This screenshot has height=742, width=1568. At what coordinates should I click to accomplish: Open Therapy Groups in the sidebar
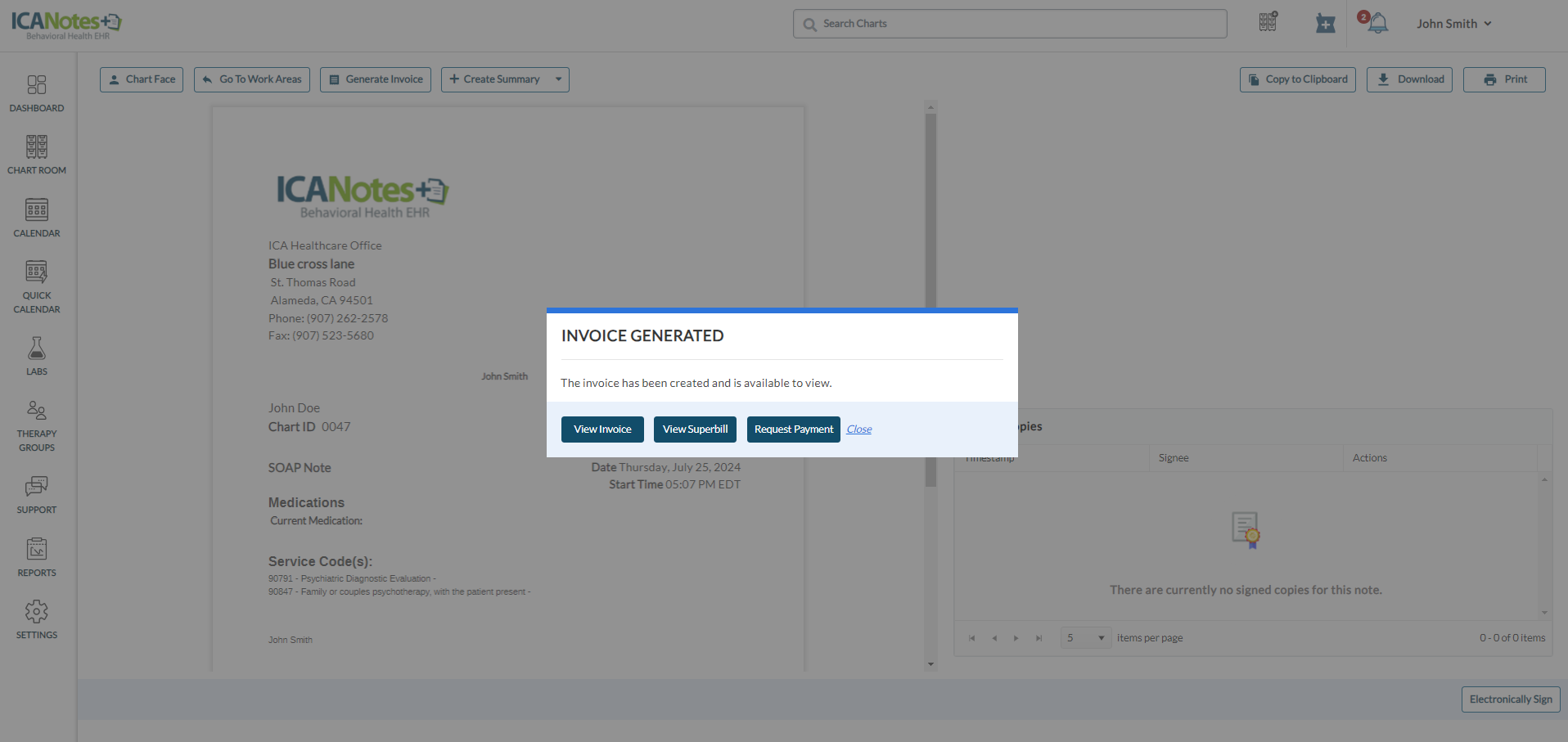[x=37, y=425]
